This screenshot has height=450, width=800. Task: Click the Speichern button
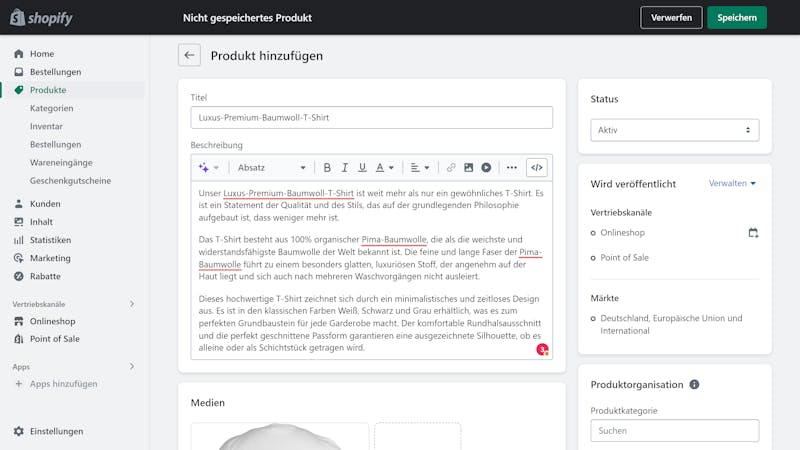pyautogui.click(x=737, y=18)
